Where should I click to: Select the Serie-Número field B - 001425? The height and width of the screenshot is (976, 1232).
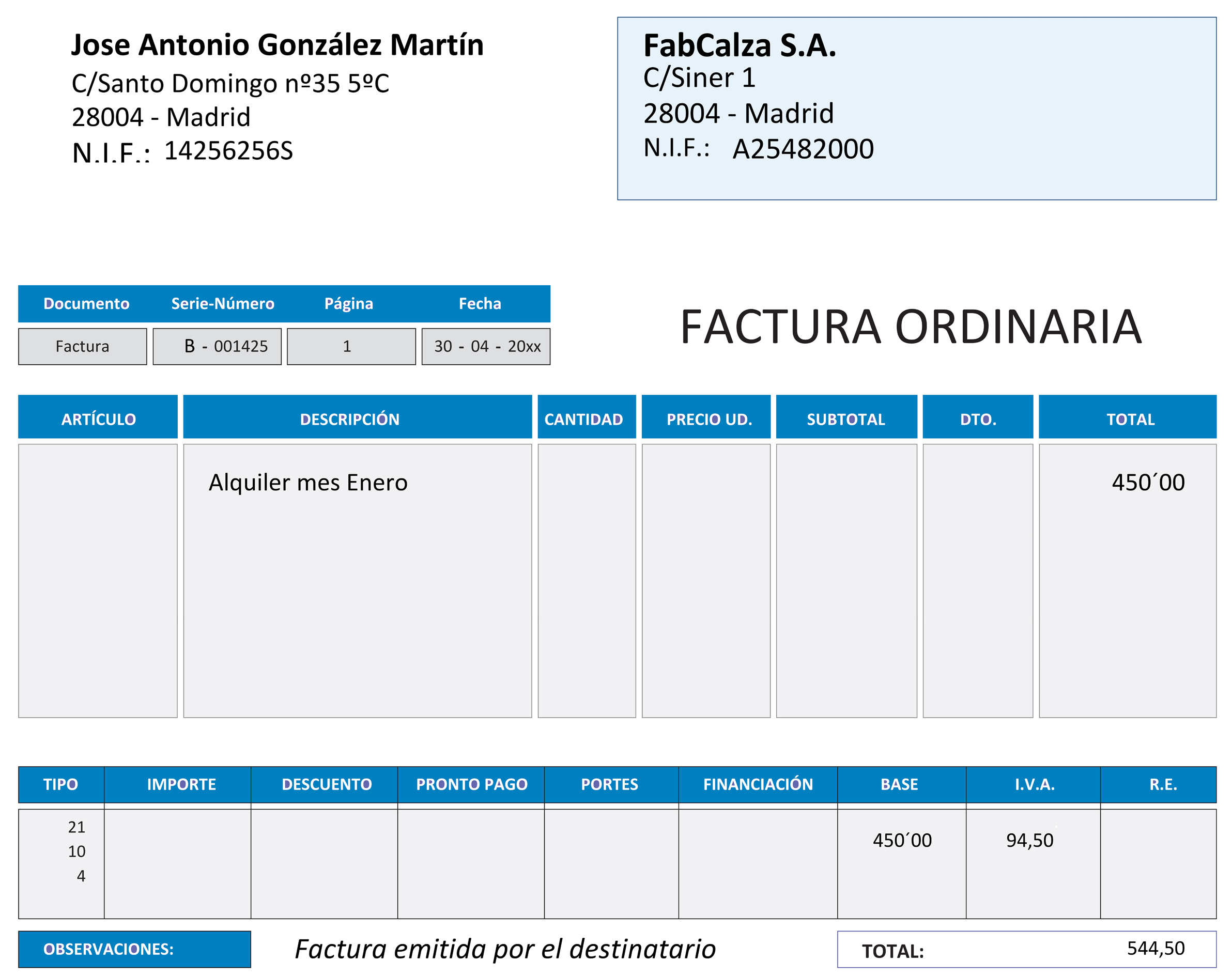(217, 346)
